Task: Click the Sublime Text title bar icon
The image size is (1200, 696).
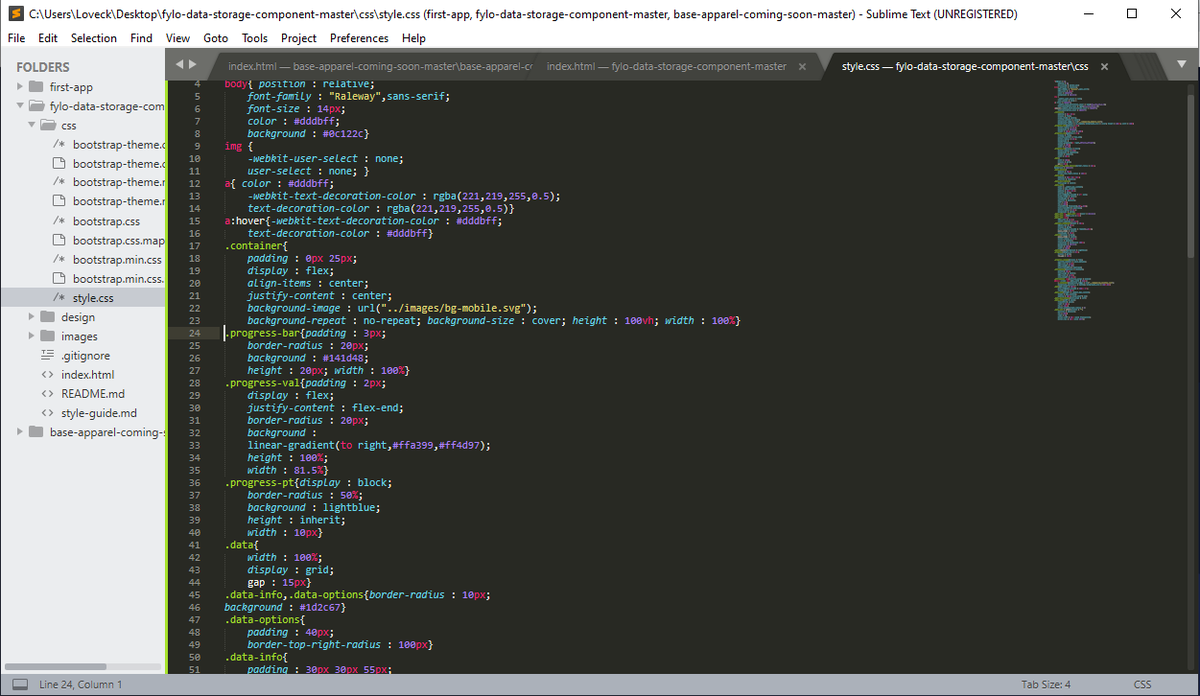Action: coord(15,14)
